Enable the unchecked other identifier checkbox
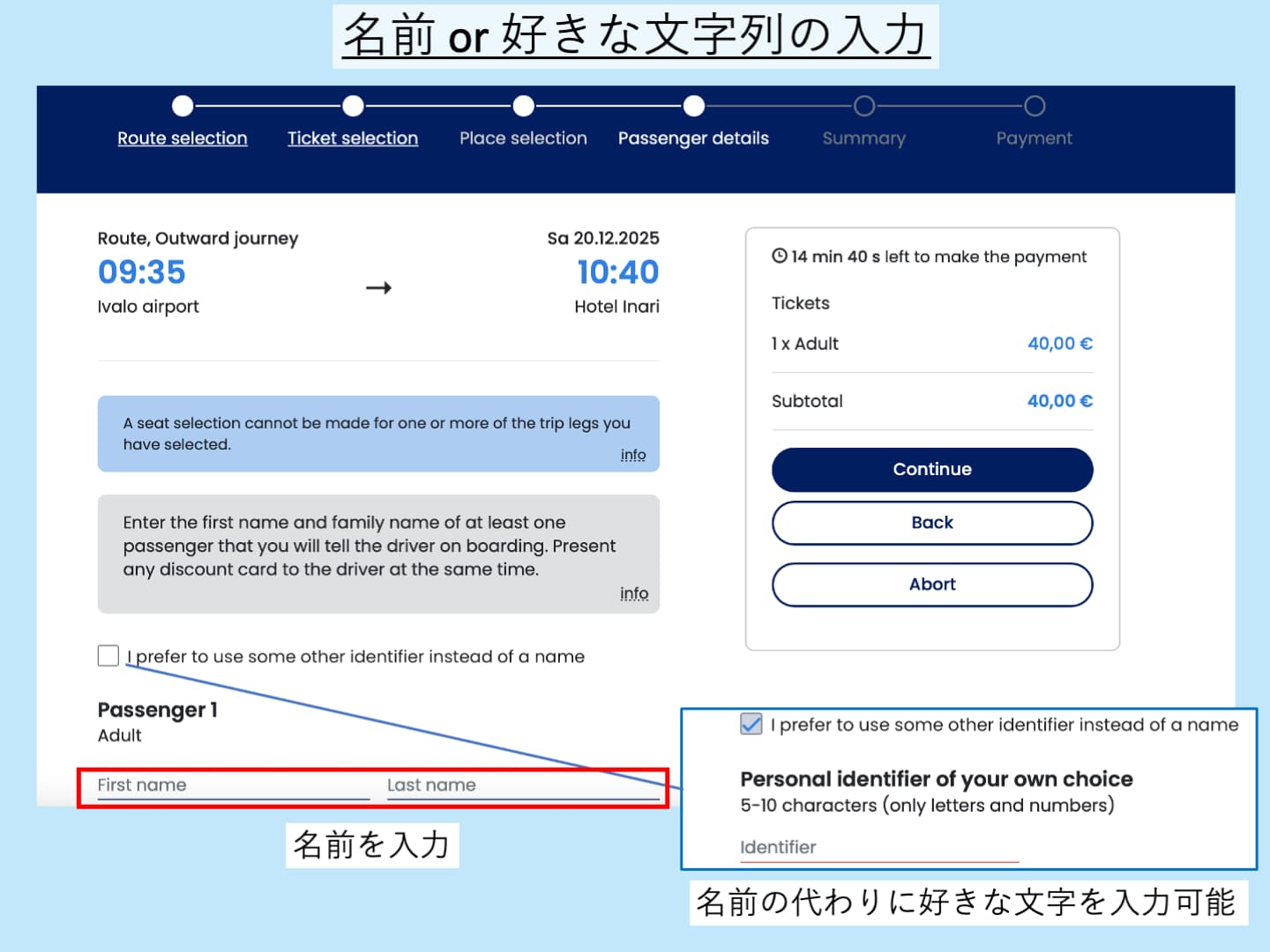The height and width of the screenshot is (952, 1270). pyautogui.click(x=108, y=656)
